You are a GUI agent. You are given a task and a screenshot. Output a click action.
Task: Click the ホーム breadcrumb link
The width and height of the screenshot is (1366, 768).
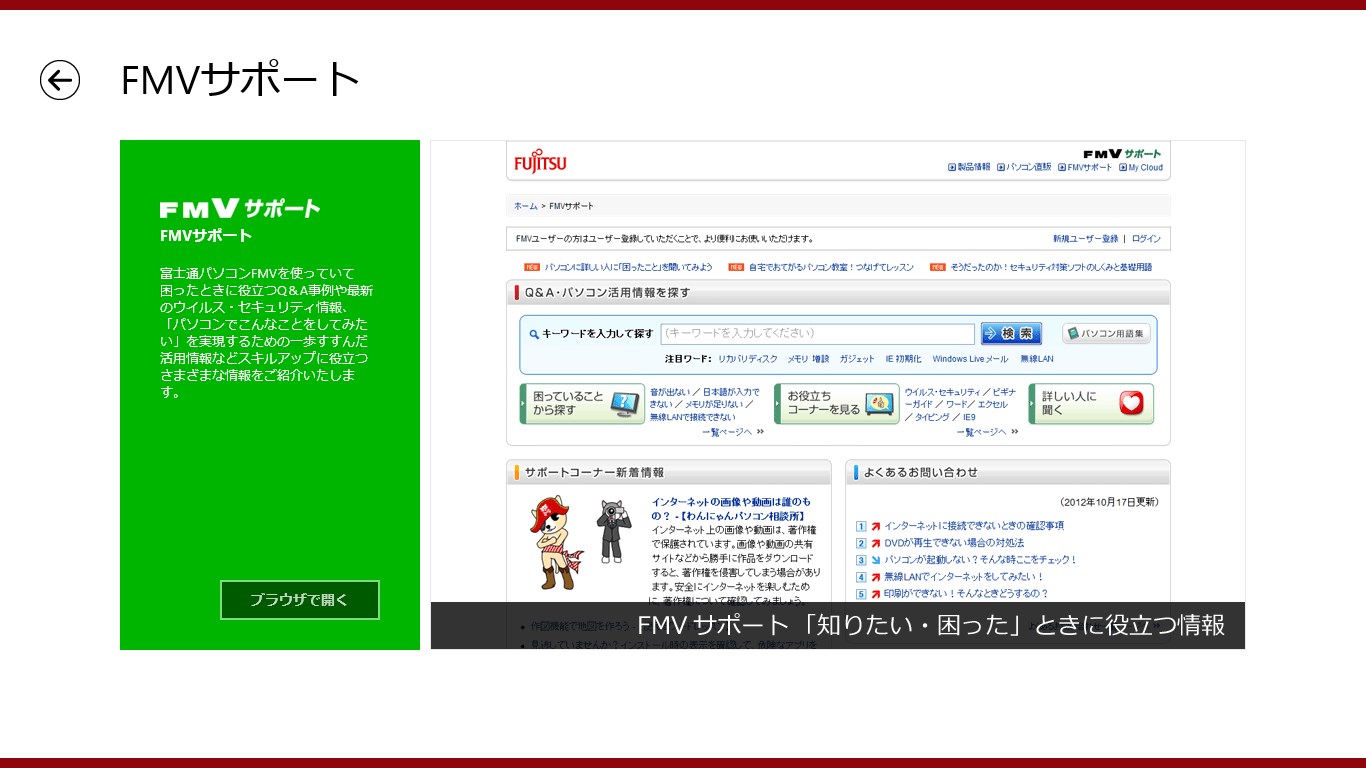[x=525, y=206]
